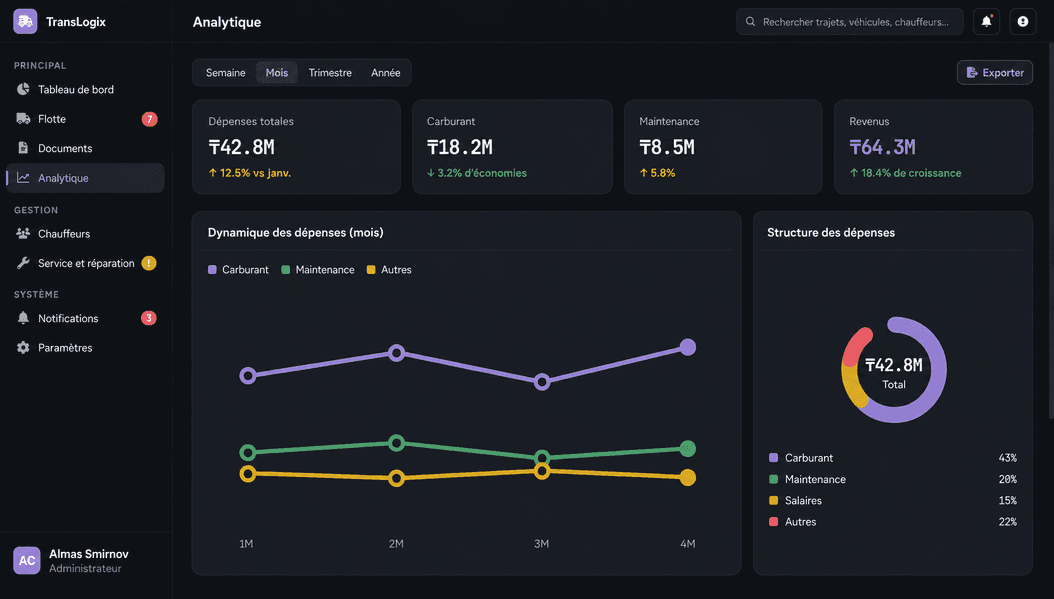Click the search field for trajets

pos(850,22)
